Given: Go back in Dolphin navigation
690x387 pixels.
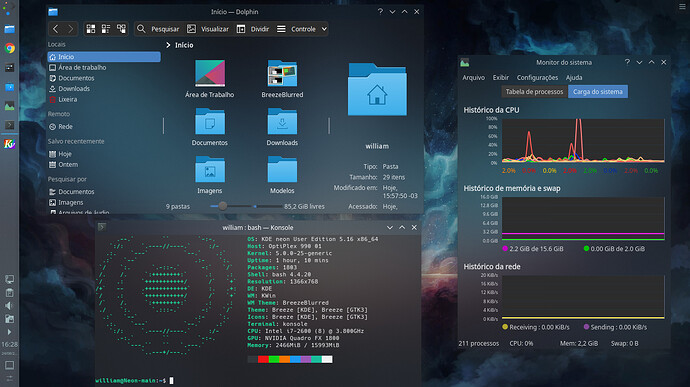Looking at the screenshot, I should [x=55, y=29].
